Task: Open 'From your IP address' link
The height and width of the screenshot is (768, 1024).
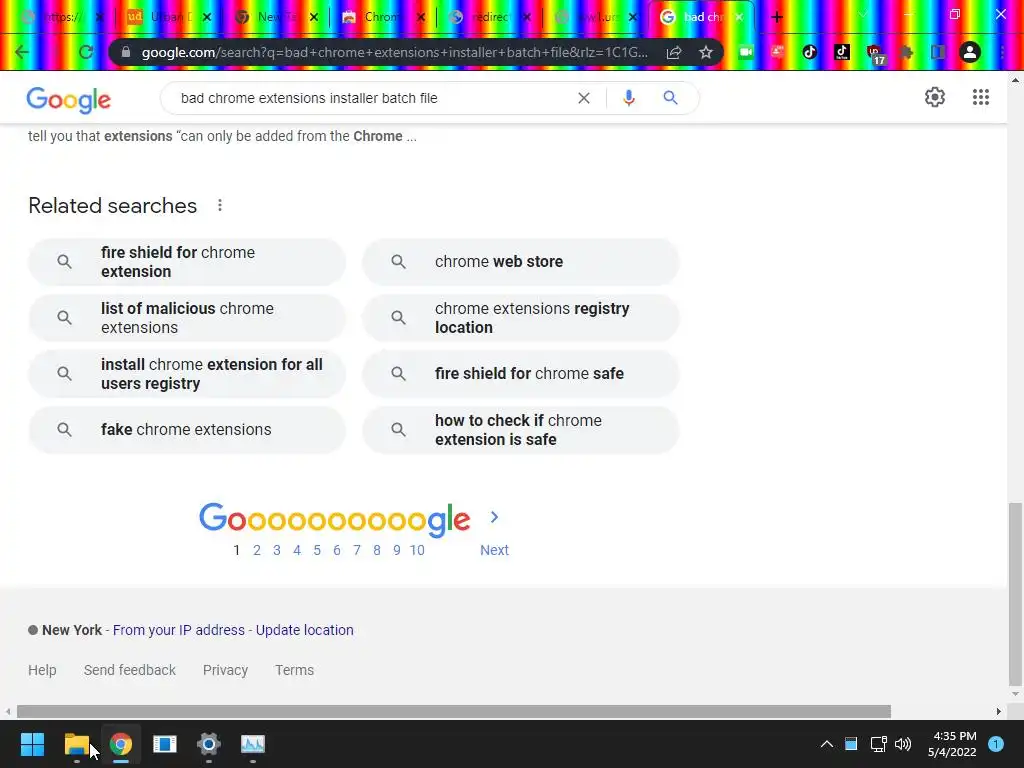Action: (x=179, y=630)
